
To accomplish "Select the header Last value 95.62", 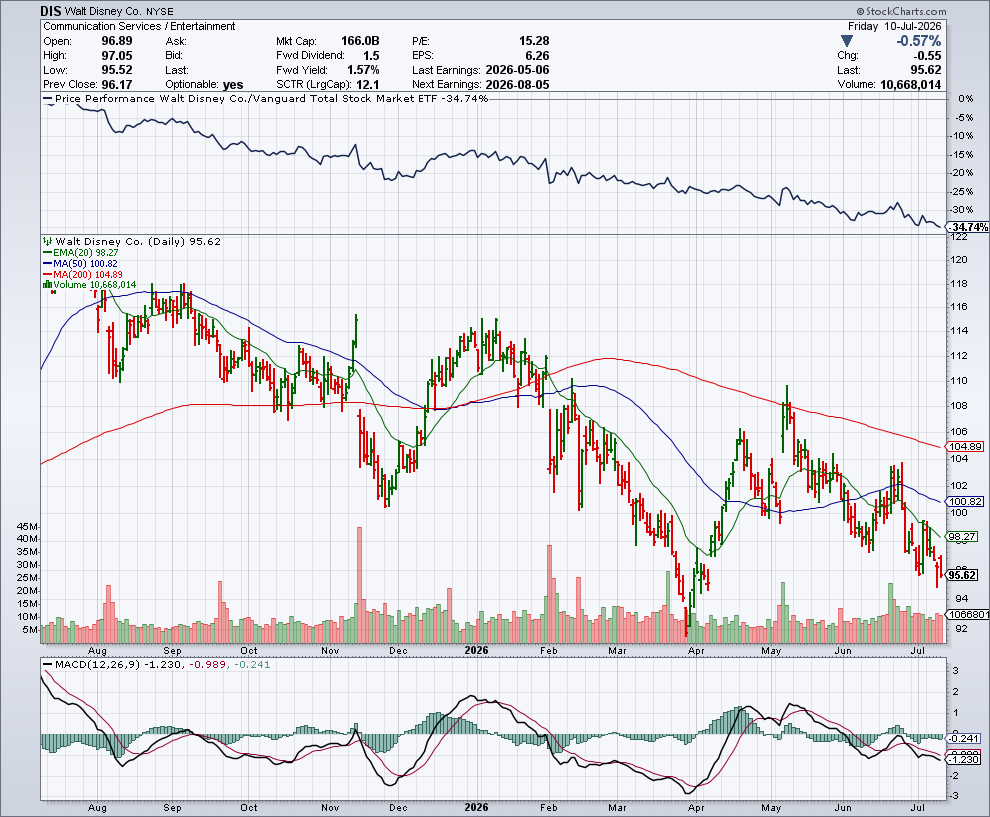I will [x=926, y=70].
